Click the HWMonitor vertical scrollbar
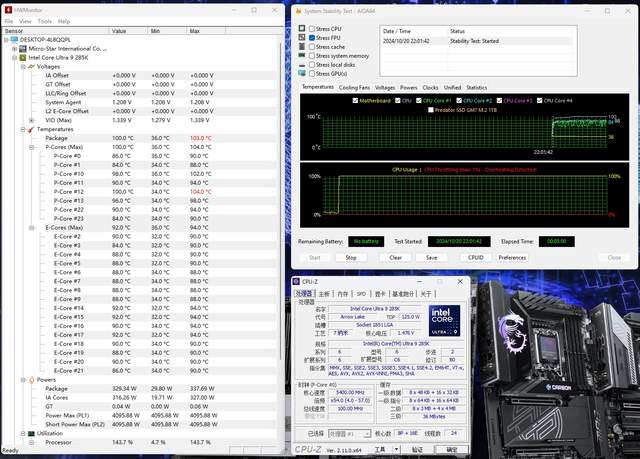640x459 pixels. pos(281,202)
